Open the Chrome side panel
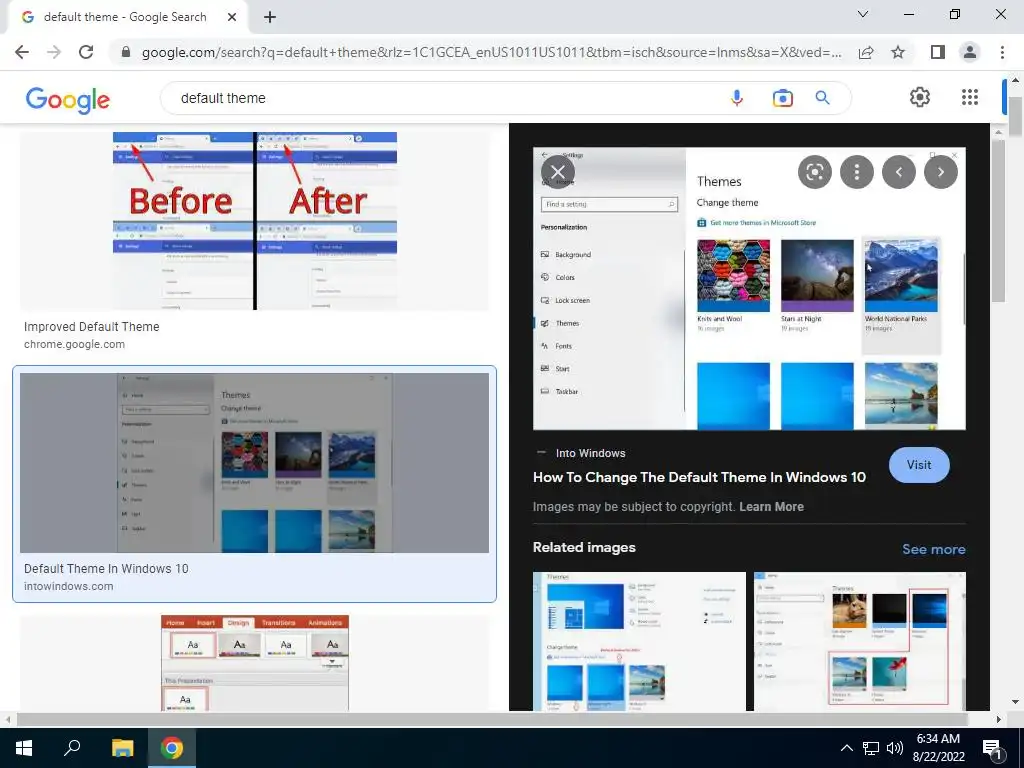Screen dimensions: 1024x768 point(938,52)
